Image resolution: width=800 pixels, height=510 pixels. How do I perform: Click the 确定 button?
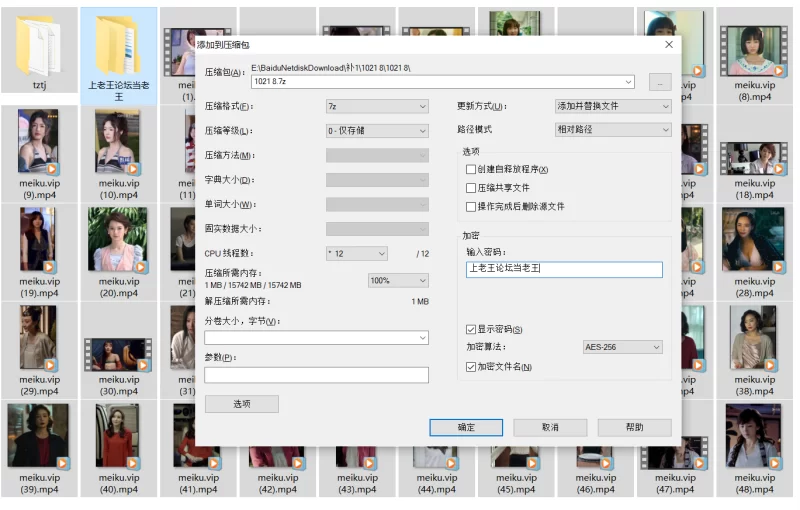(466, 427)
